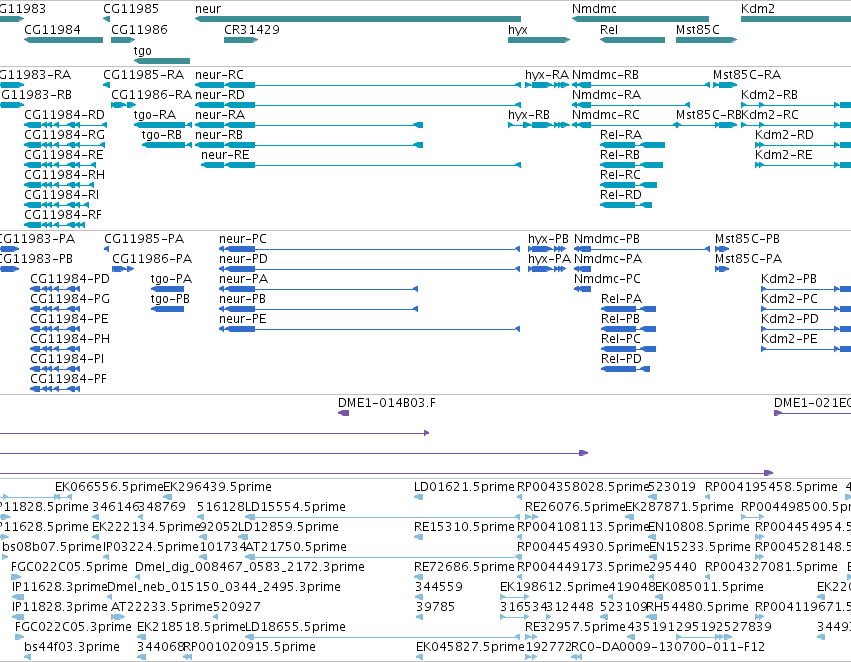Select protein hyx-PB
This screenshot has height=662, width=851.
coord(547,249)
